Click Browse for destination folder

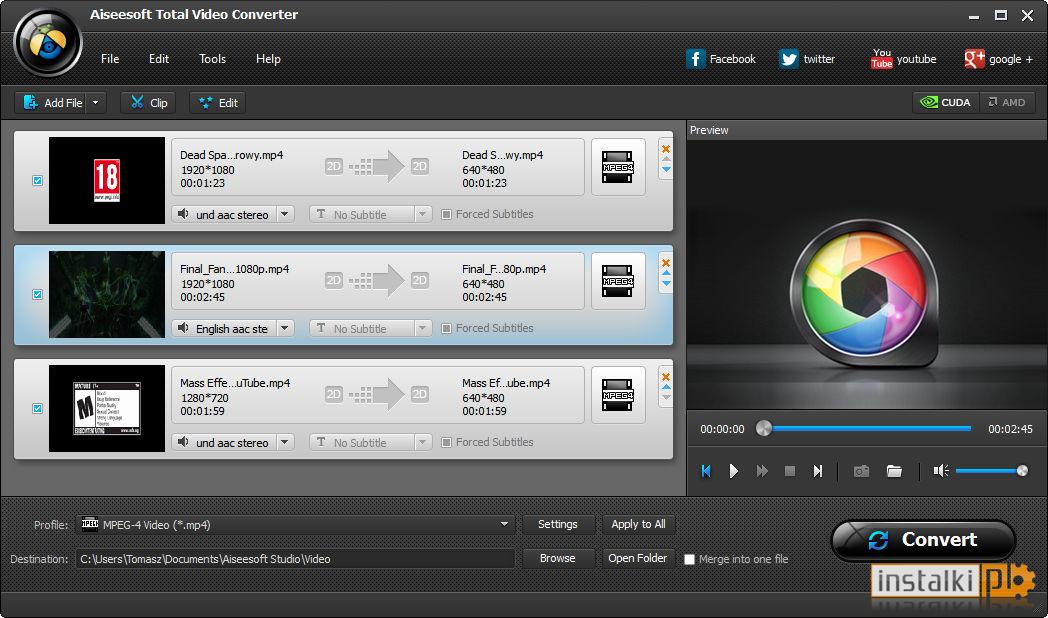tap(558, 558)
